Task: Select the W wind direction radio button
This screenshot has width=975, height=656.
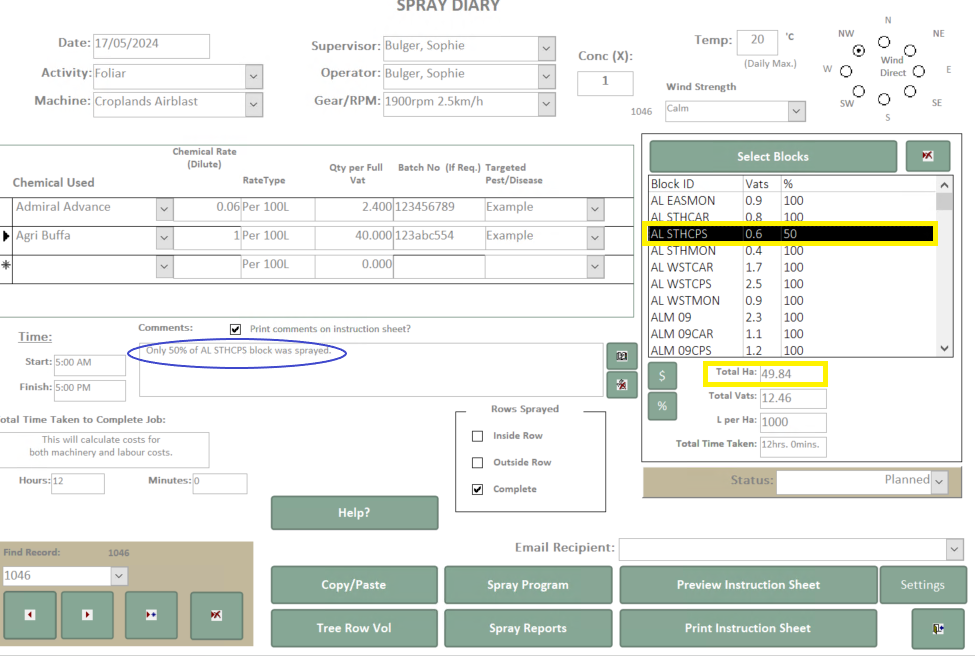Action: click(846, 72)
